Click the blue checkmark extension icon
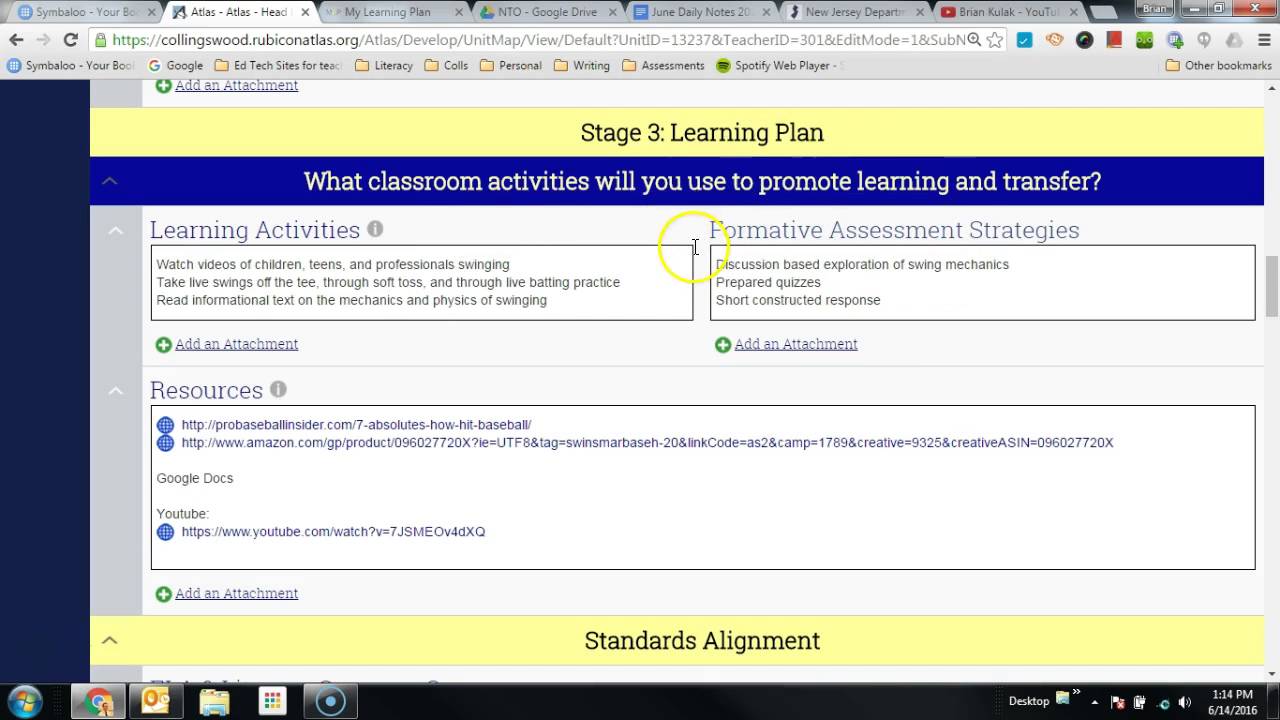 pyautogui.click(x=1024, y=40)
